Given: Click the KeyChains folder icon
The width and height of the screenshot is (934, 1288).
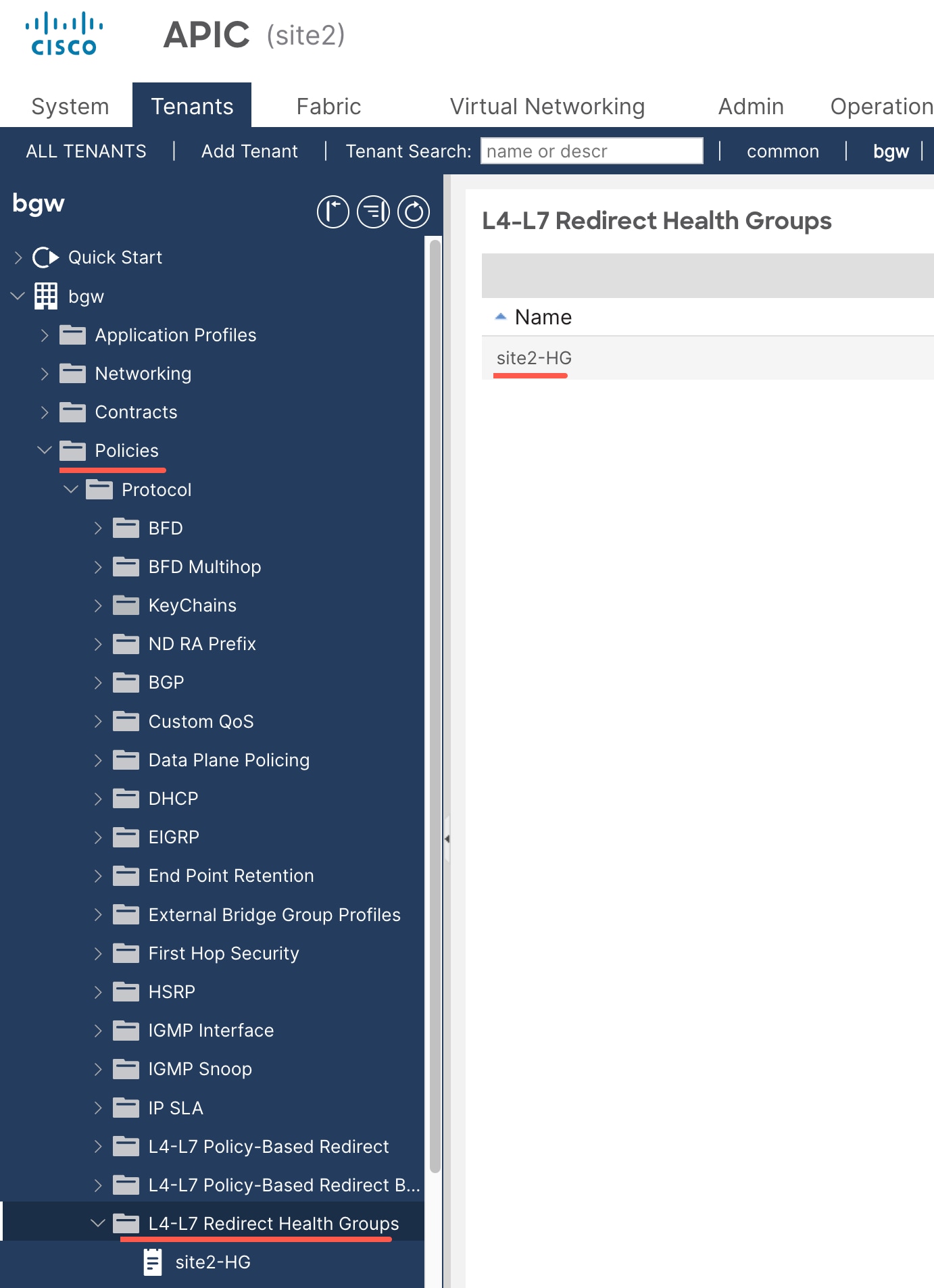Looking at the screenshot, I should pyautogui.click(x=126, y=605).
